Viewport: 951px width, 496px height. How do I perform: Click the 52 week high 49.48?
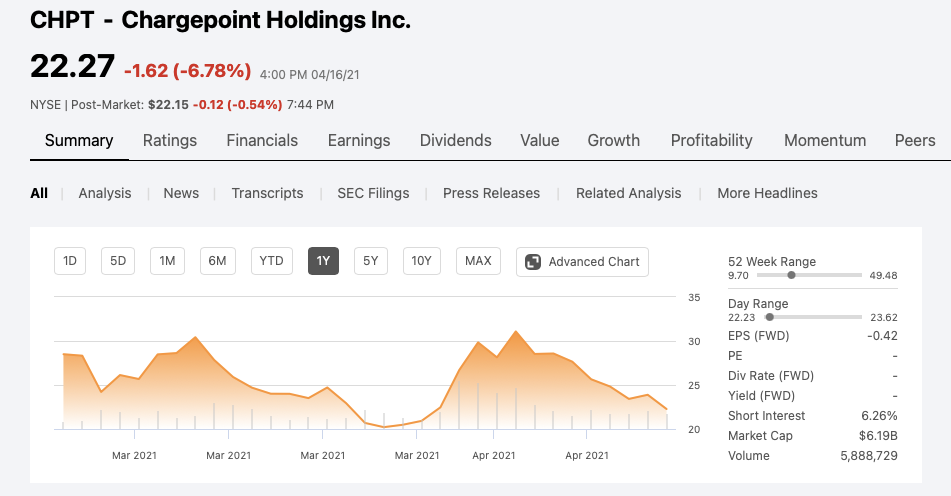tap(883, 275)
